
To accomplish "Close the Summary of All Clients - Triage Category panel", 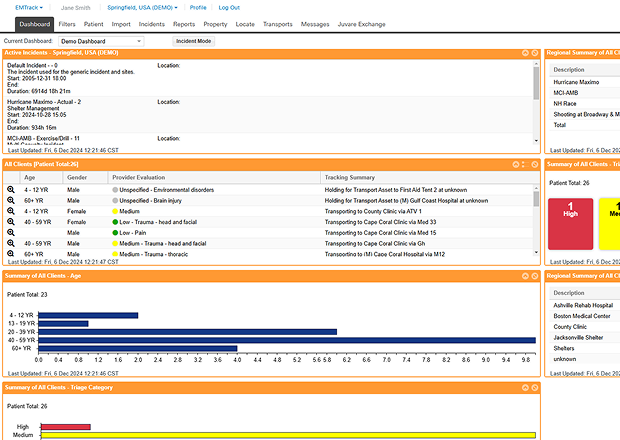I will [x=535, y=386].
